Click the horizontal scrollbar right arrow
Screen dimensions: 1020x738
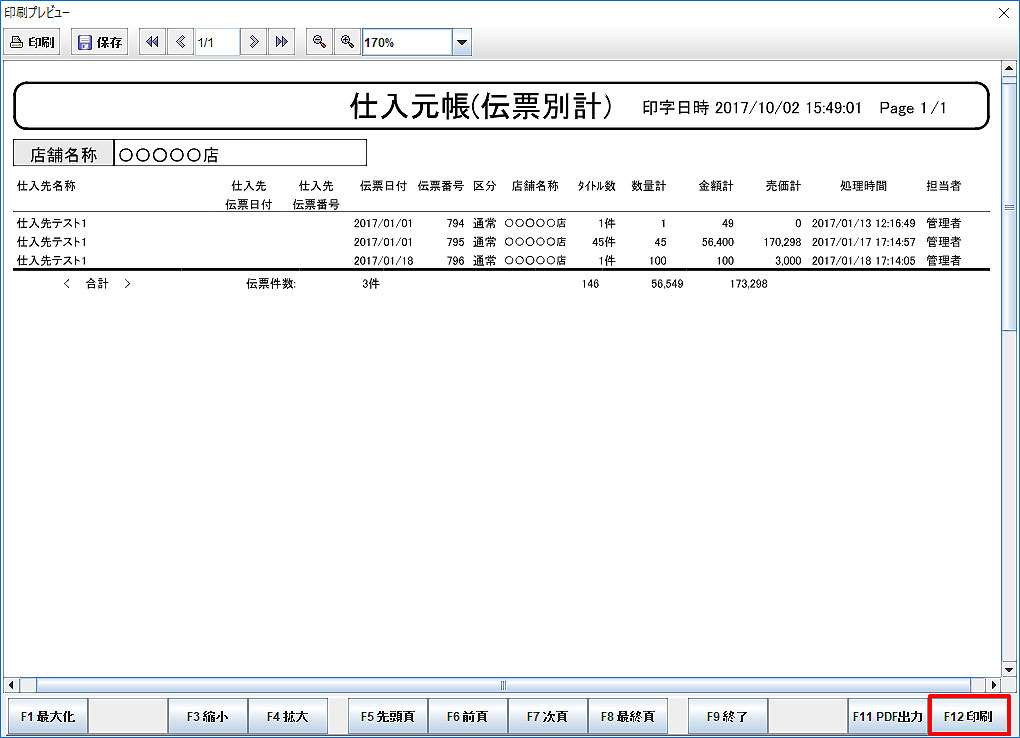994,685
